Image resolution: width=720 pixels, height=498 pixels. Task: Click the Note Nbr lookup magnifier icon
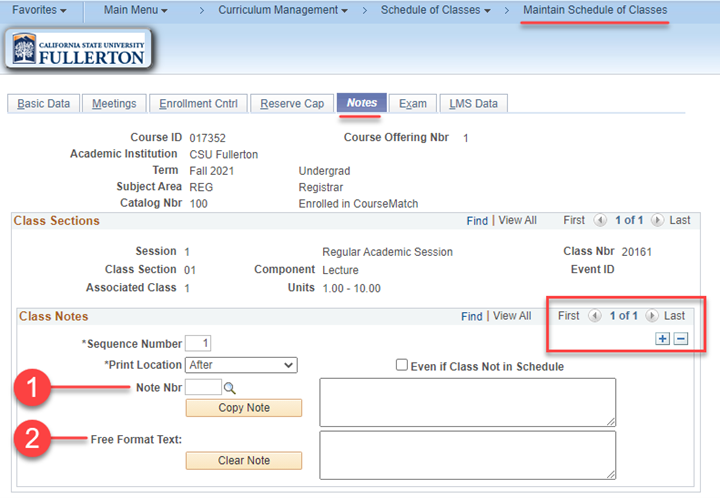pos(230,388)
